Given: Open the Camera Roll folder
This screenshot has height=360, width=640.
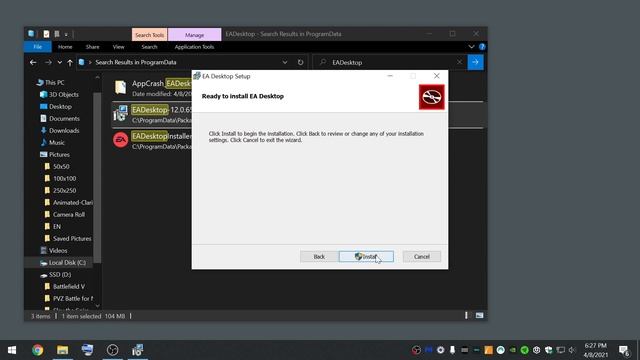Looking at the screenshot, I should point(64,214).
